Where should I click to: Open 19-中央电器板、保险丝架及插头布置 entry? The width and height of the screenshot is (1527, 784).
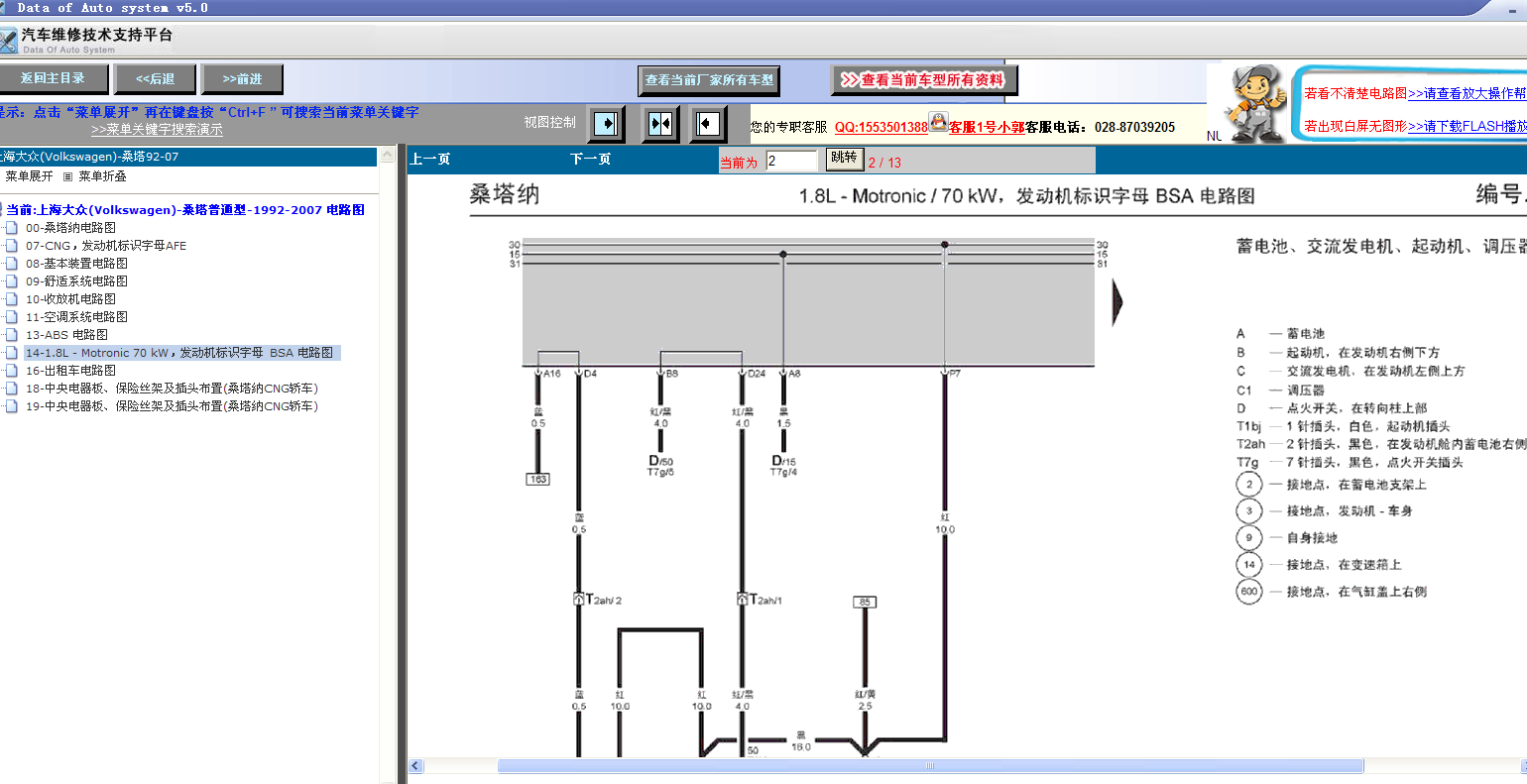pos(172,406)
